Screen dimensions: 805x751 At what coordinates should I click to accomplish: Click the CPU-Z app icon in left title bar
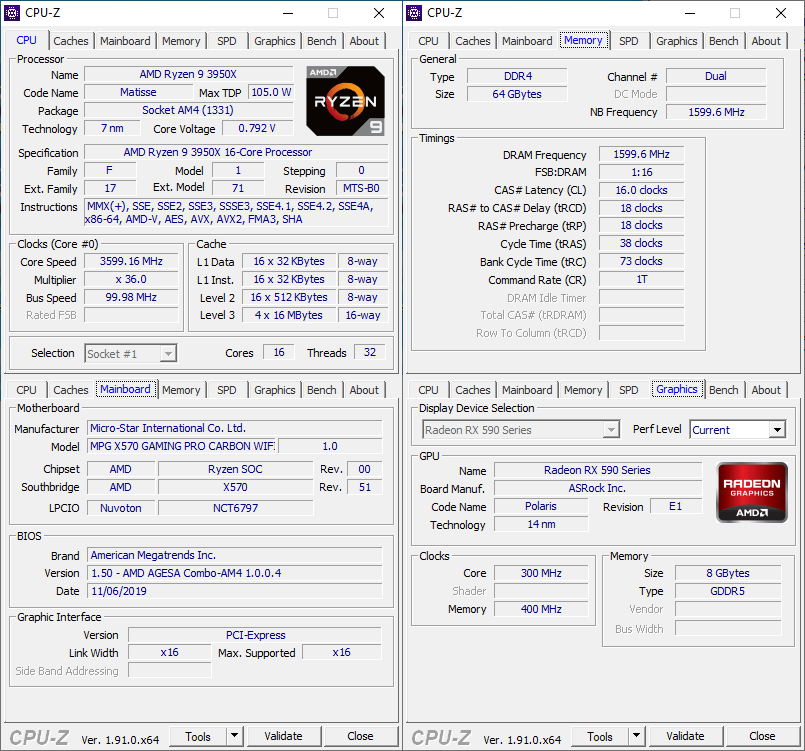(x=15, y=13)
